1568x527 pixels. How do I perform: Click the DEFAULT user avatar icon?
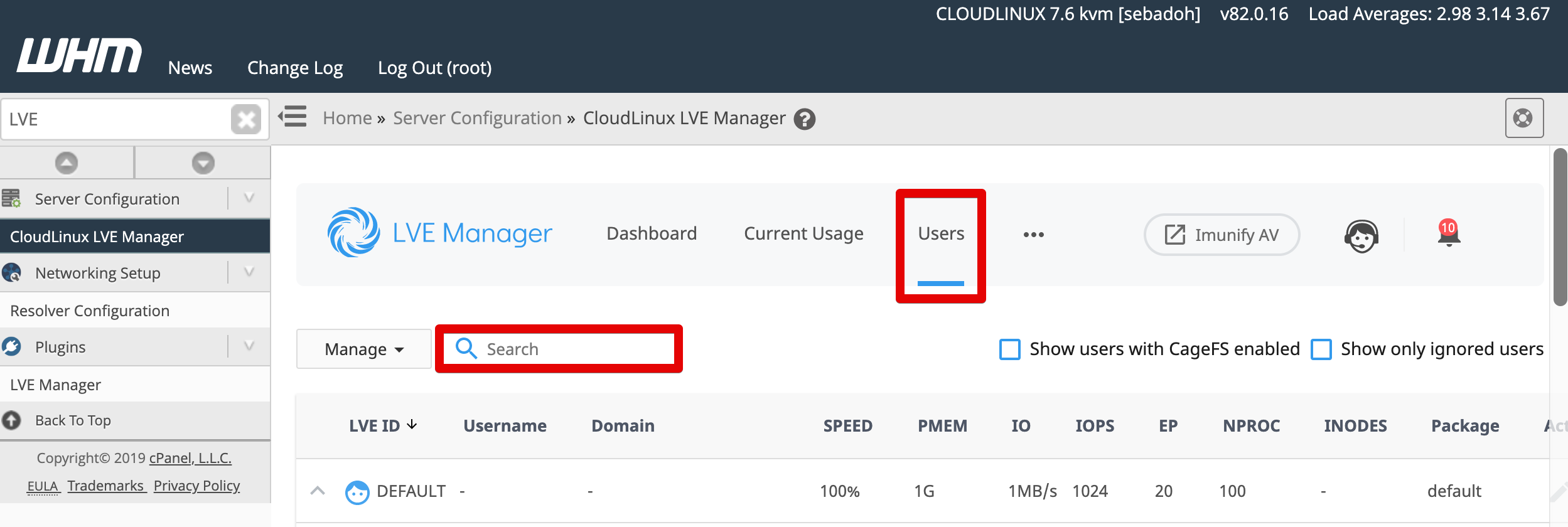pos(357,492)
